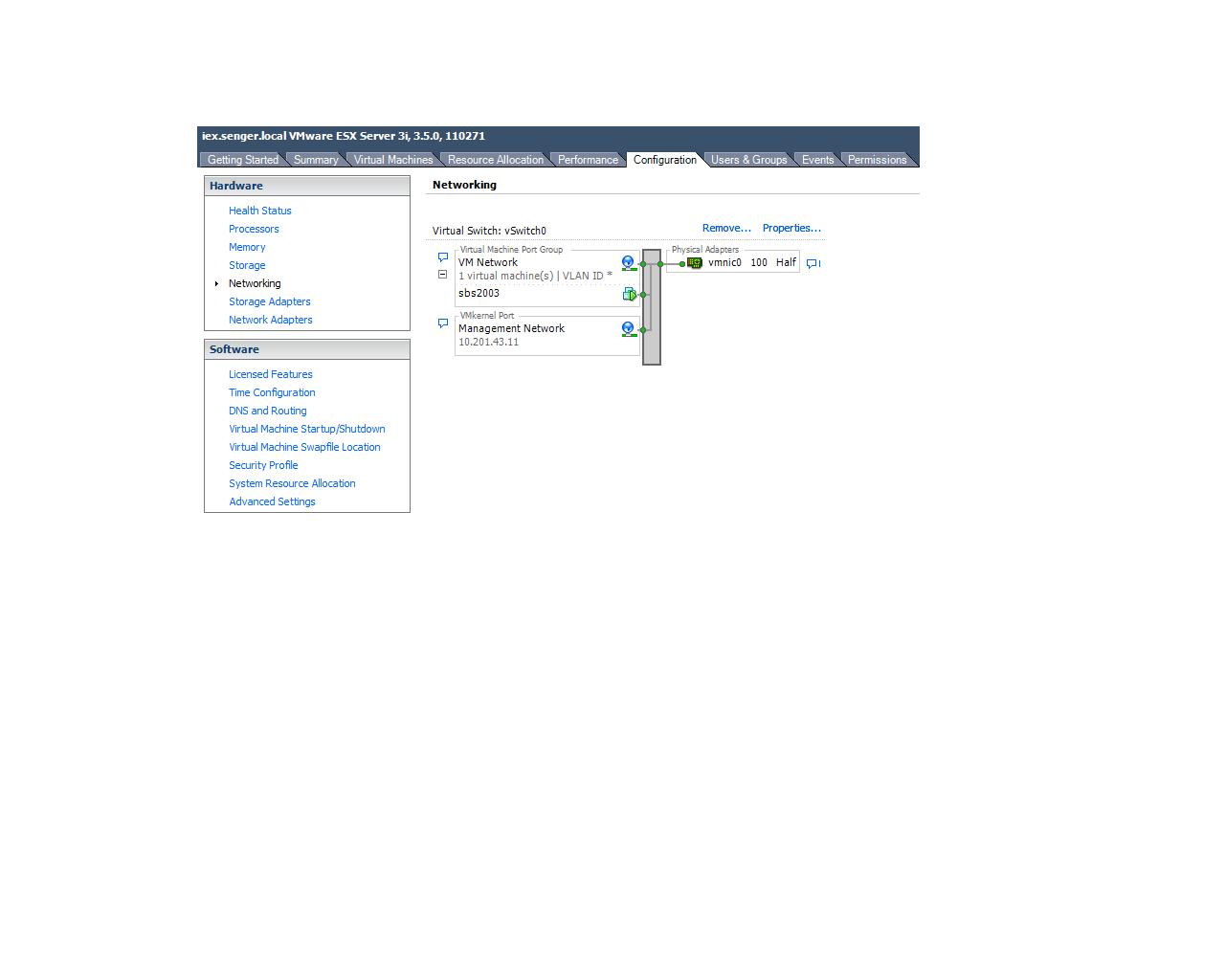
Task: Click the speech bubble next to Management Network
Action: (x=442, y=323)
